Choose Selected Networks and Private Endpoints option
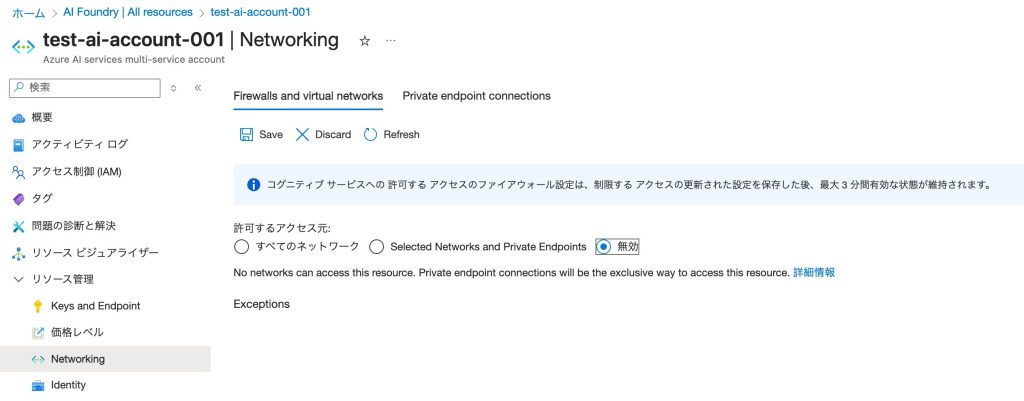The height and width of the screenshot is (401, 1024). coord(377,246)
